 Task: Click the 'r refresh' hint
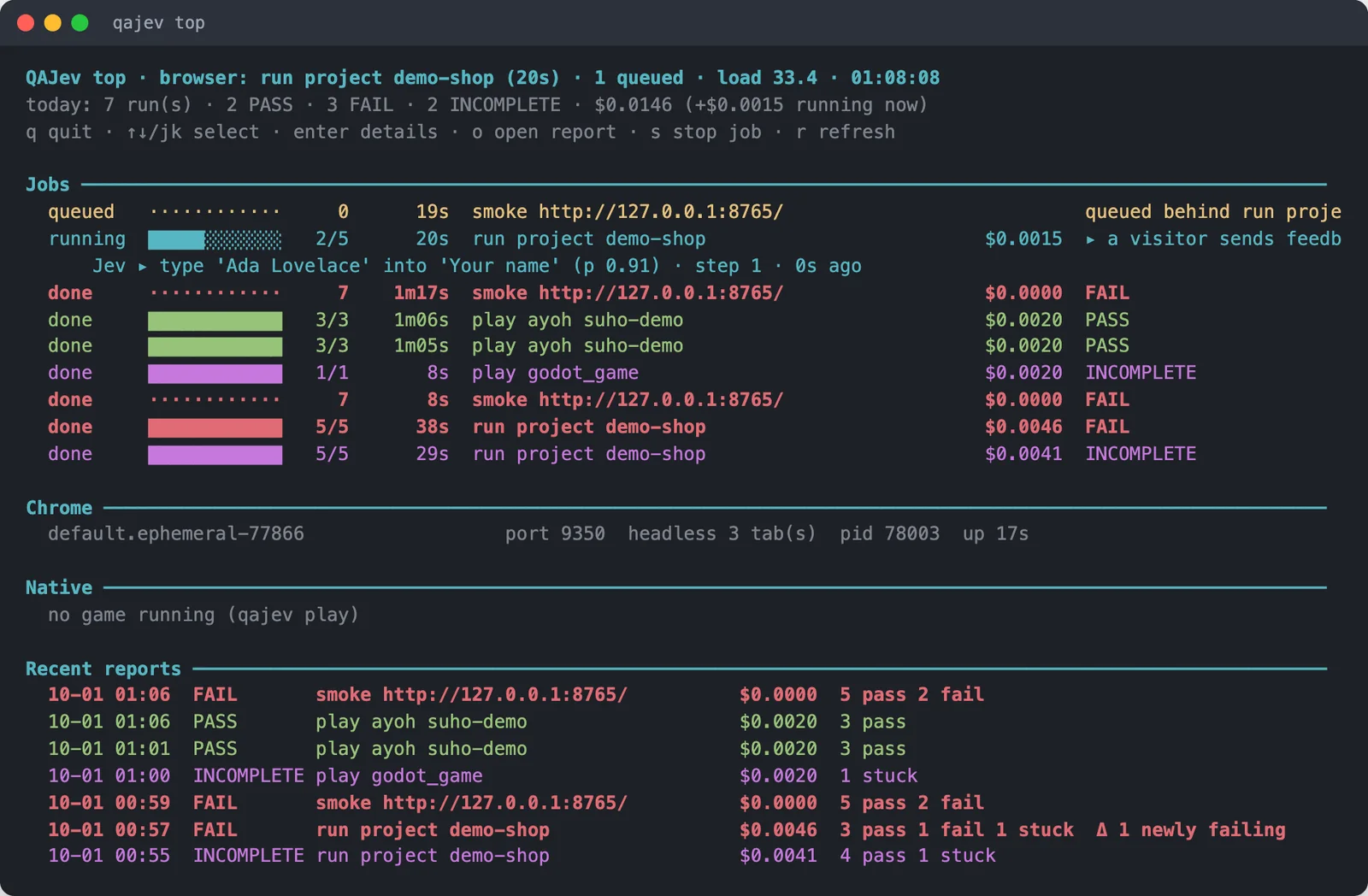tap(845, 132)
